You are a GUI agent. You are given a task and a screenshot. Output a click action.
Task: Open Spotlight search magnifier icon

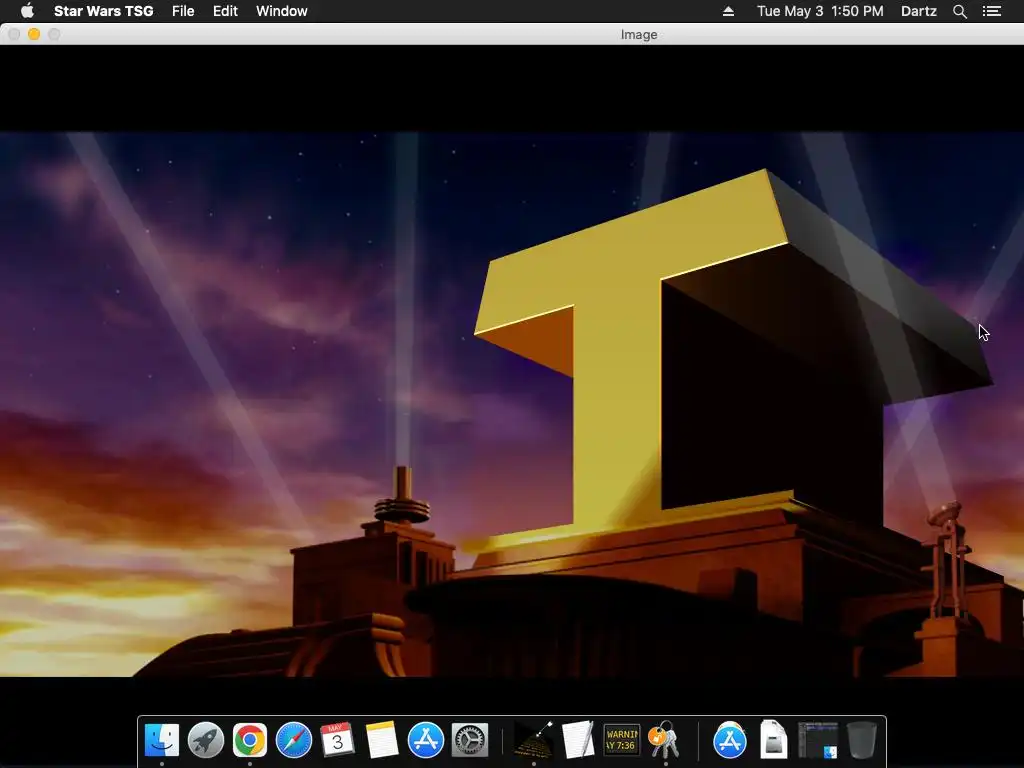[959, 11]
